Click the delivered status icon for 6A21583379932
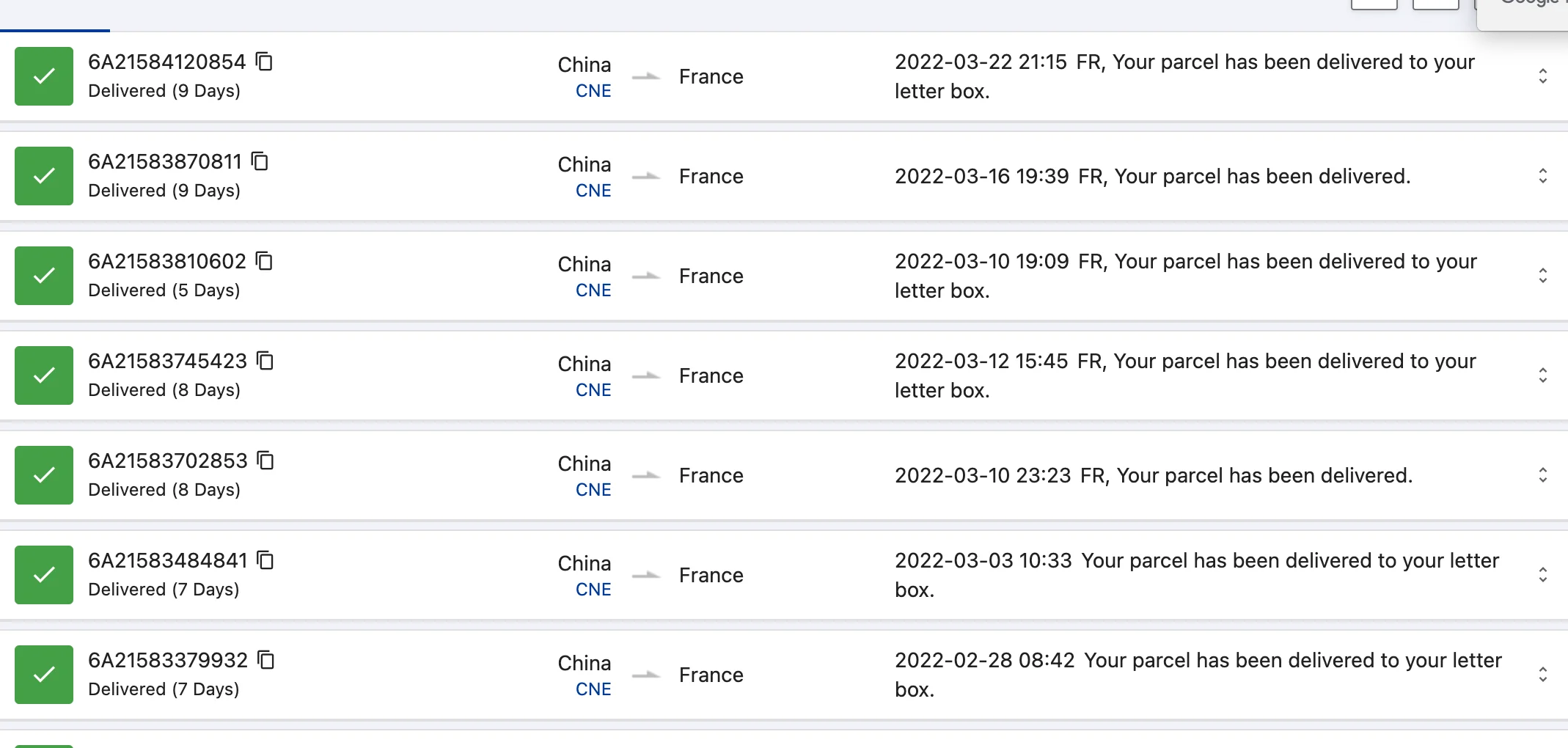 pyautogui.click(x=43, y=675)
